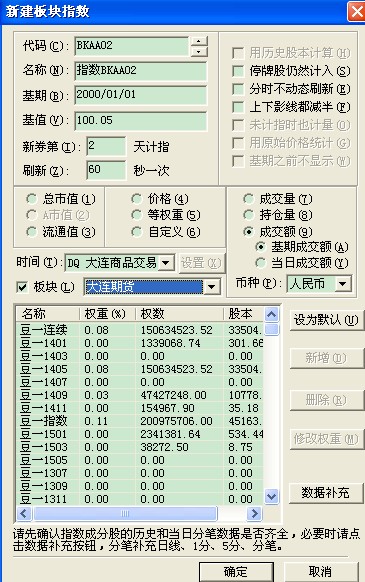Screen dimensions: 365x582
Task: Cancel dialog with 取消 button
Action: 321,572
